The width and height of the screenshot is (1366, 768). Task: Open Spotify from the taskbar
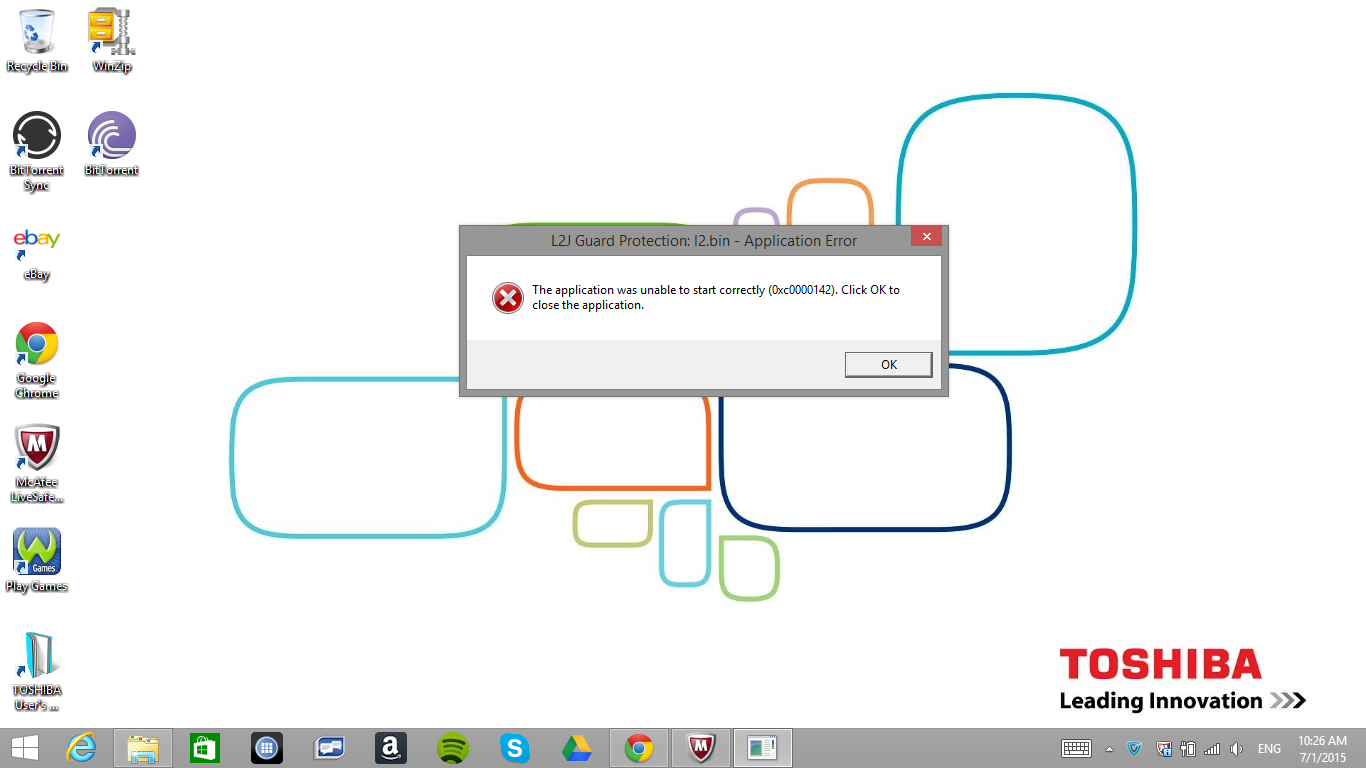coord(453,748)
